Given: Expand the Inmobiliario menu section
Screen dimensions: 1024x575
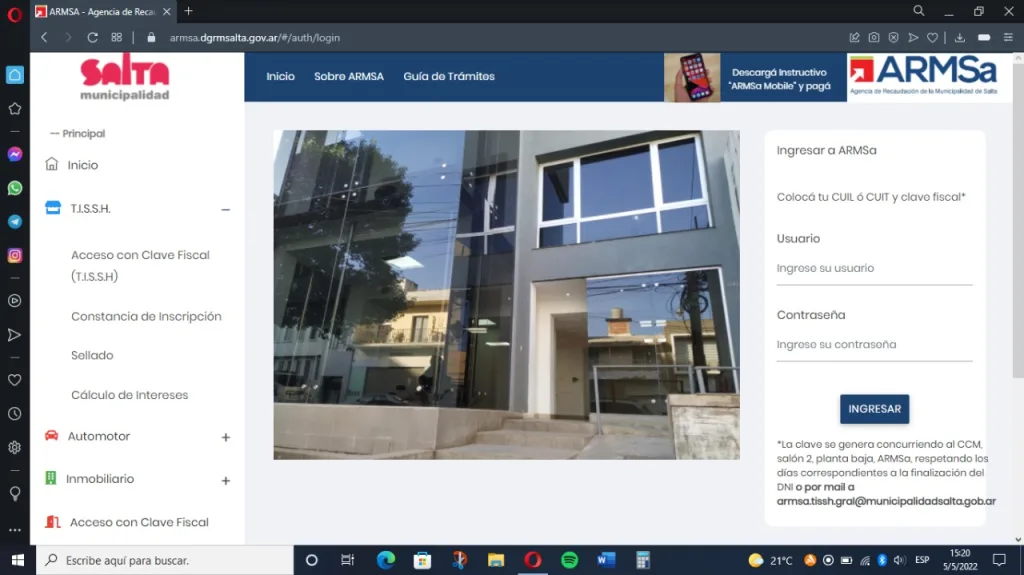Looking at the screenshot, I should click(225, 481).
